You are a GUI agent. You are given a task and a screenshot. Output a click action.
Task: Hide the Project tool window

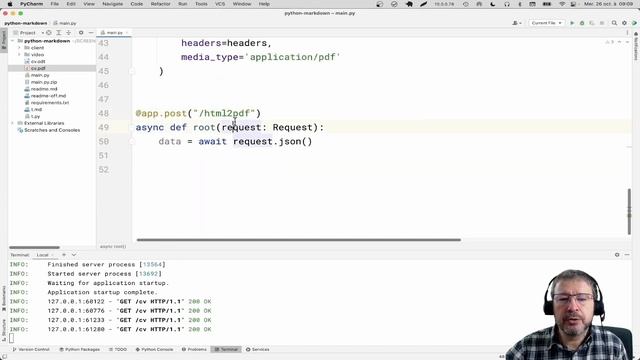(91, 33)
